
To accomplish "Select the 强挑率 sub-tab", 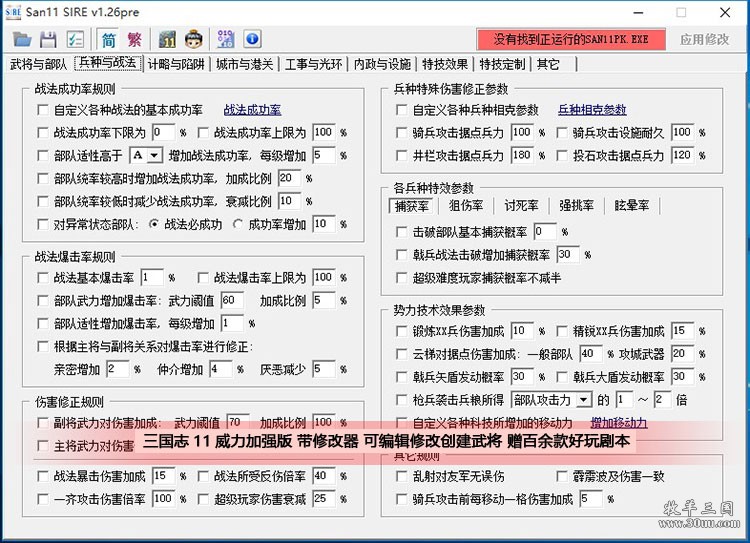I will 576,206.
